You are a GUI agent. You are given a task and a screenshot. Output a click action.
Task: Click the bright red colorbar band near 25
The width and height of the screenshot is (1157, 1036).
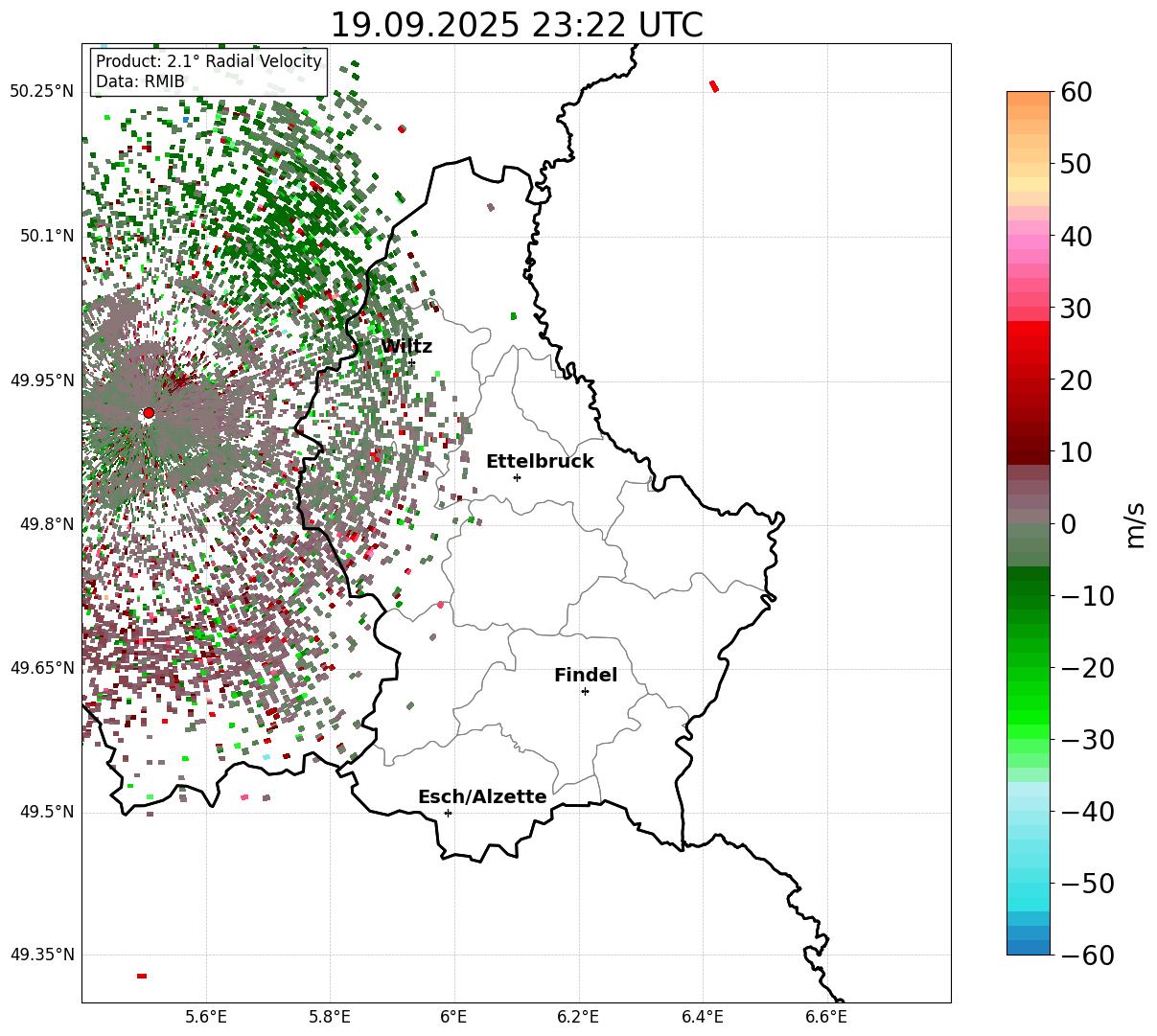point(1029,343)
